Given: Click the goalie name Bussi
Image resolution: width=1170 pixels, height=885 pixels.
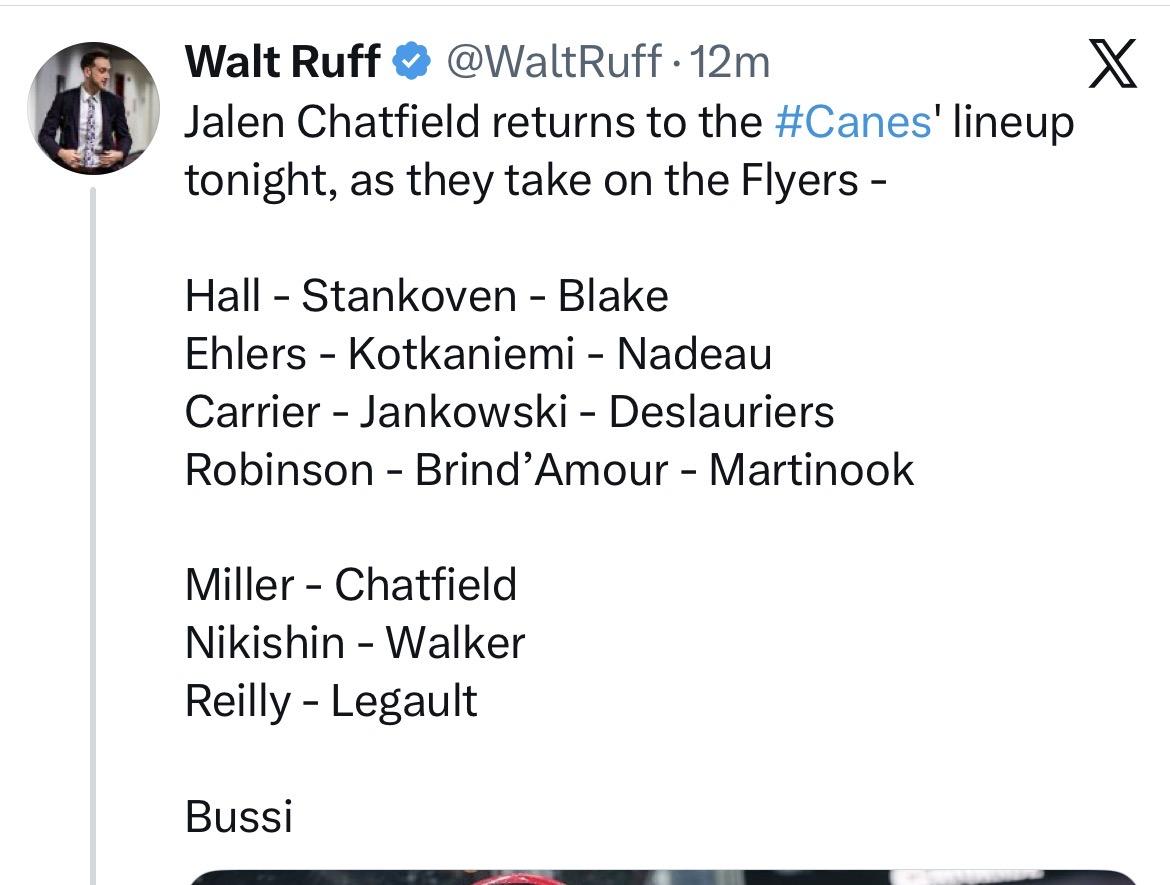Looking at the screenshot, I should point(239,817).
